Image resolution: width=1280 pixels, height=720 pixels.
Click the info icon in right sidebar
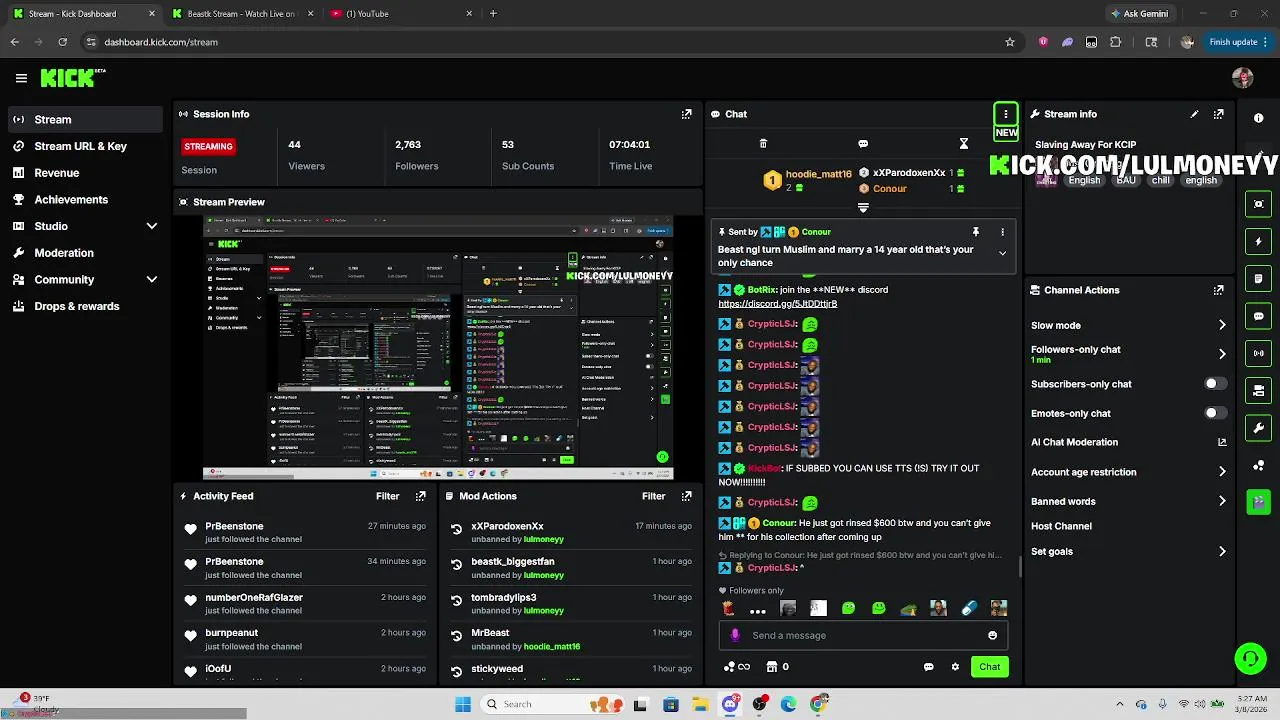[x=1258, y=118]
